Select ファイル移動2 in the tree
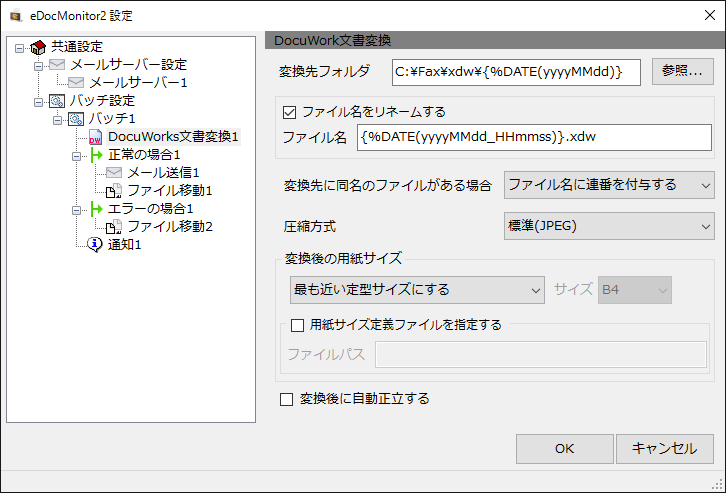The image size is (726, 493). pyautogui.click(x=169, y=226)
